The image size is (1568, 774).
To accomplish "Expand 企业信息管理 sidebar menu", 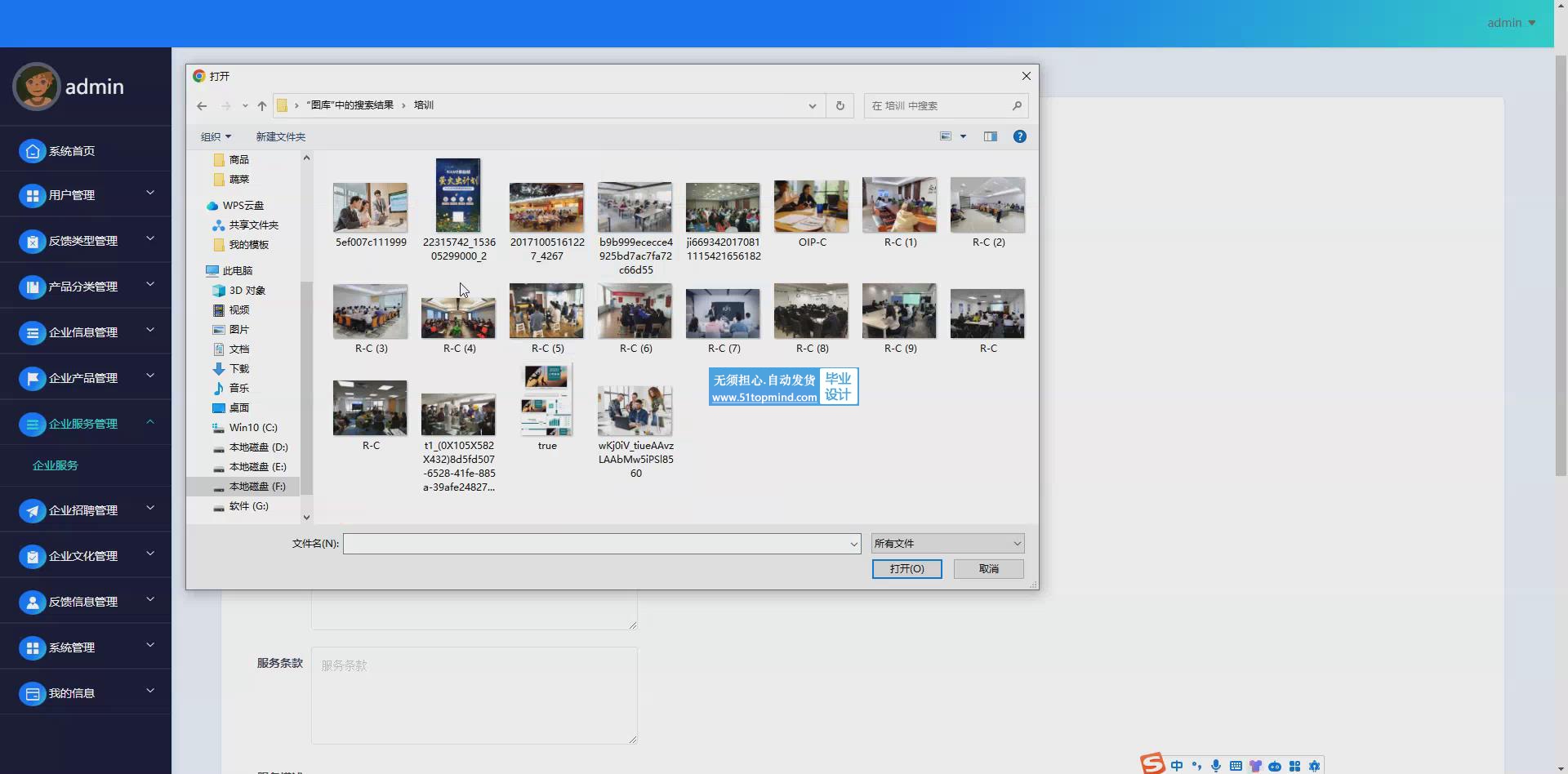I will (x=86, y=332).
